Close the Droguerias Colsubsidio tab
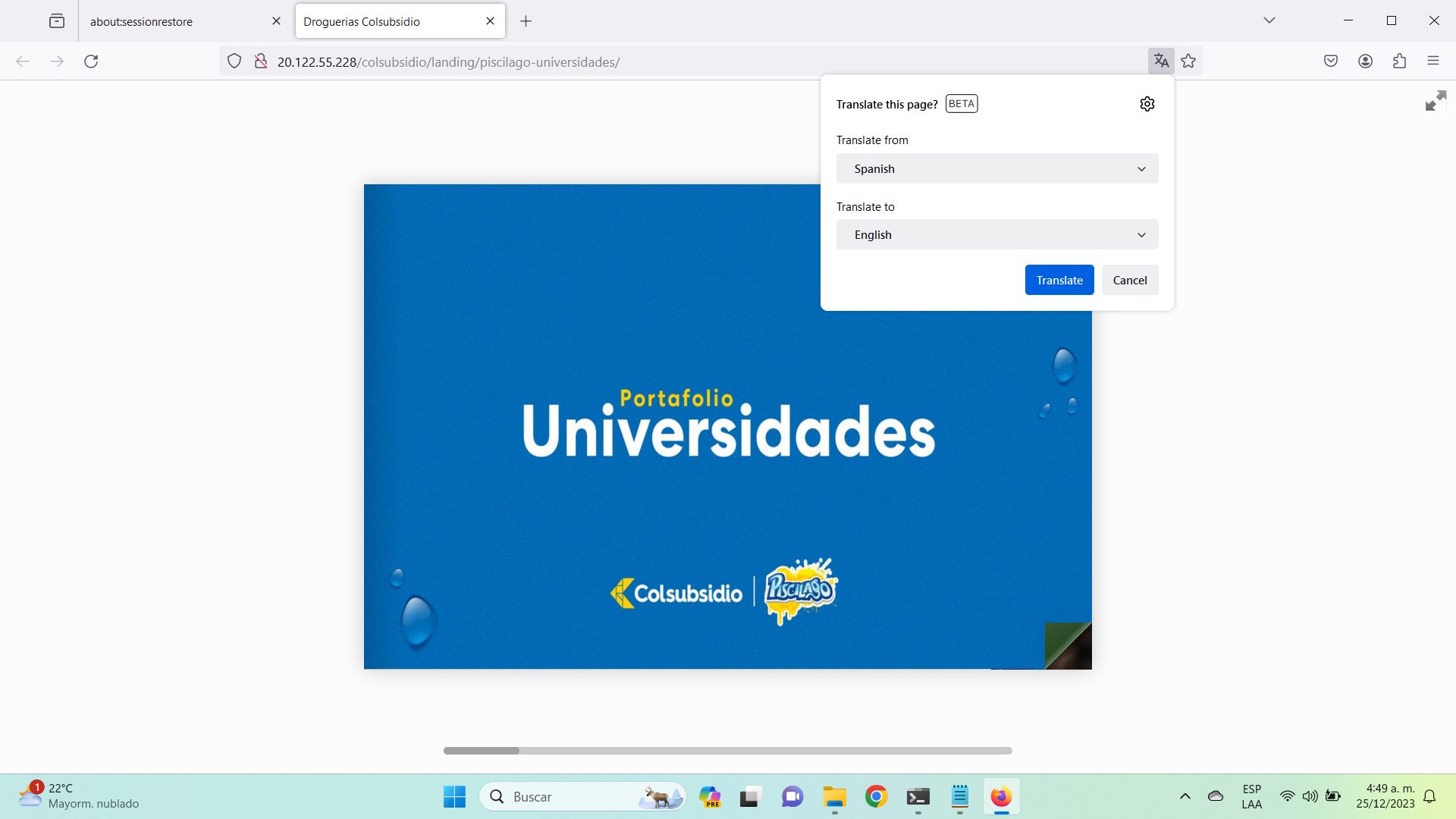The image size is (1456, 819). tap(490, 21)
